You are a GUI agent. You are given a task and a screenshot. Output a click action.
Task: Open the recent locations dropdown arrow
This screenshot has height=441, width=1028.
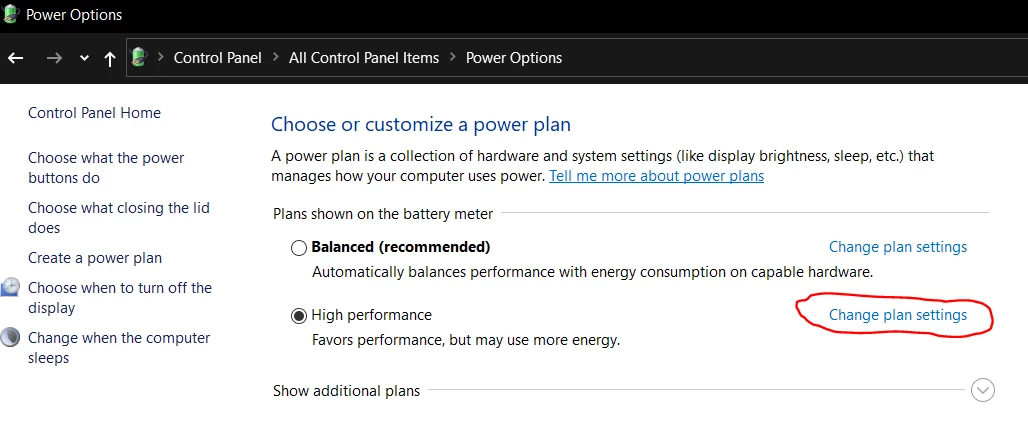[84, 58]
